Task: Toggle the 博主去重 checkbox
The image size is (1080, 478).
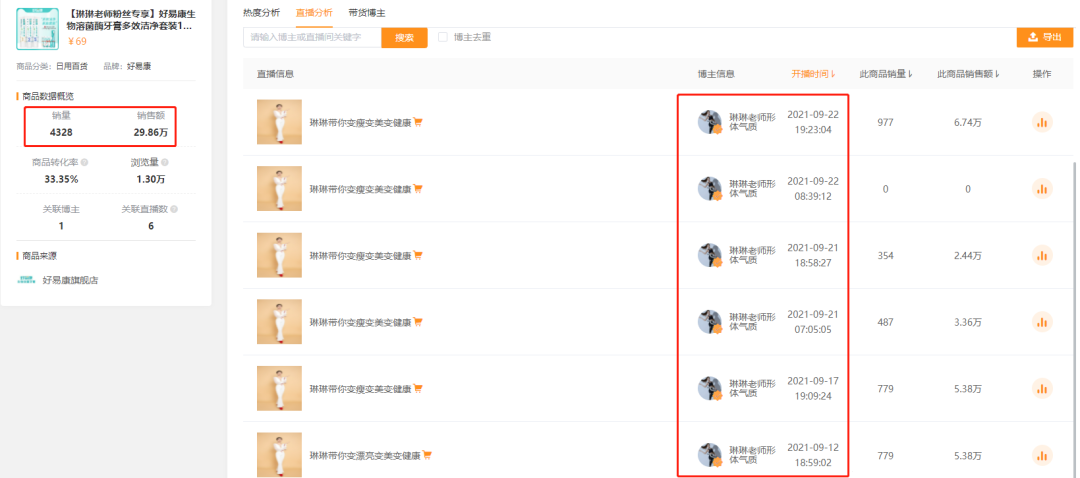Action: [x=443, y=37]
